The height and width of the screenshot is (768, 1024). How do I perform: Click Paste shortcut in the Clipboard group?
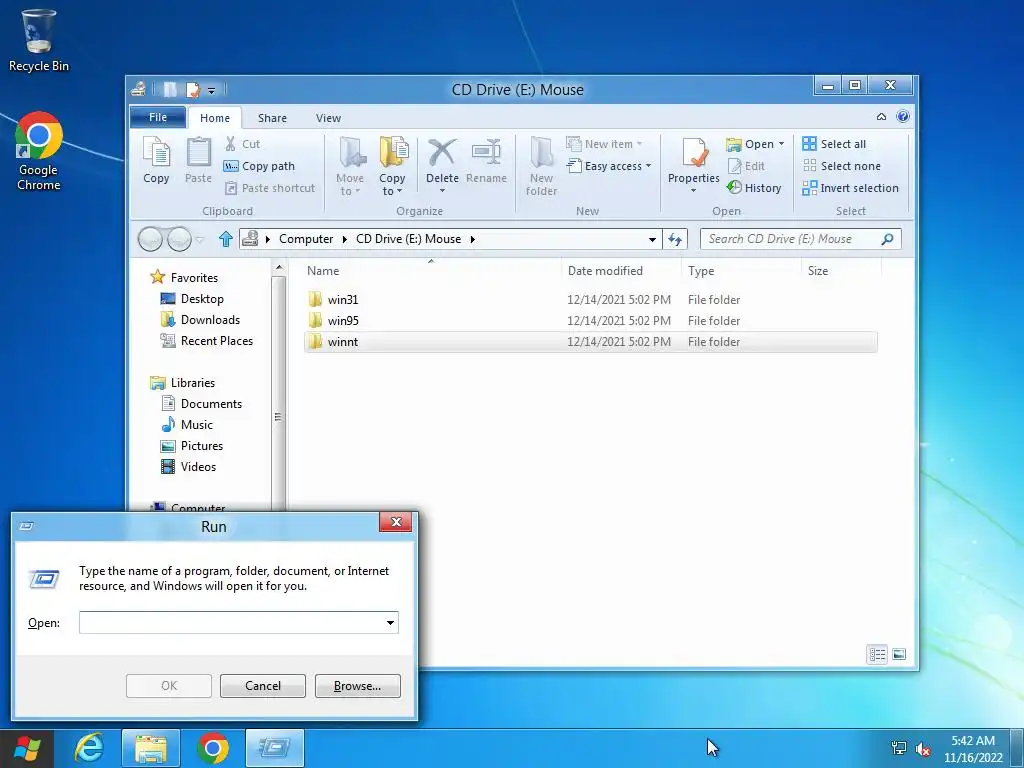click(270, 188)
